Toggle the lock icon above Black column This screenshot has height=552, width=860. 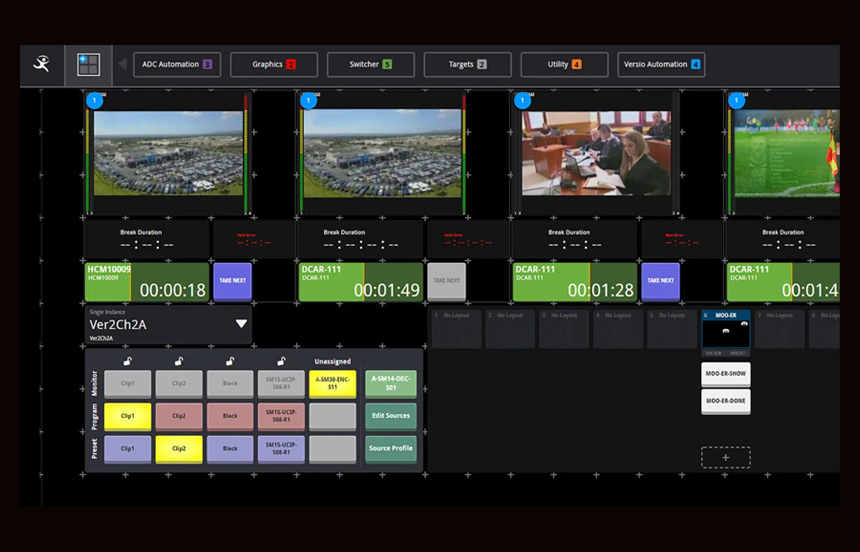click(x=230, y=361)
